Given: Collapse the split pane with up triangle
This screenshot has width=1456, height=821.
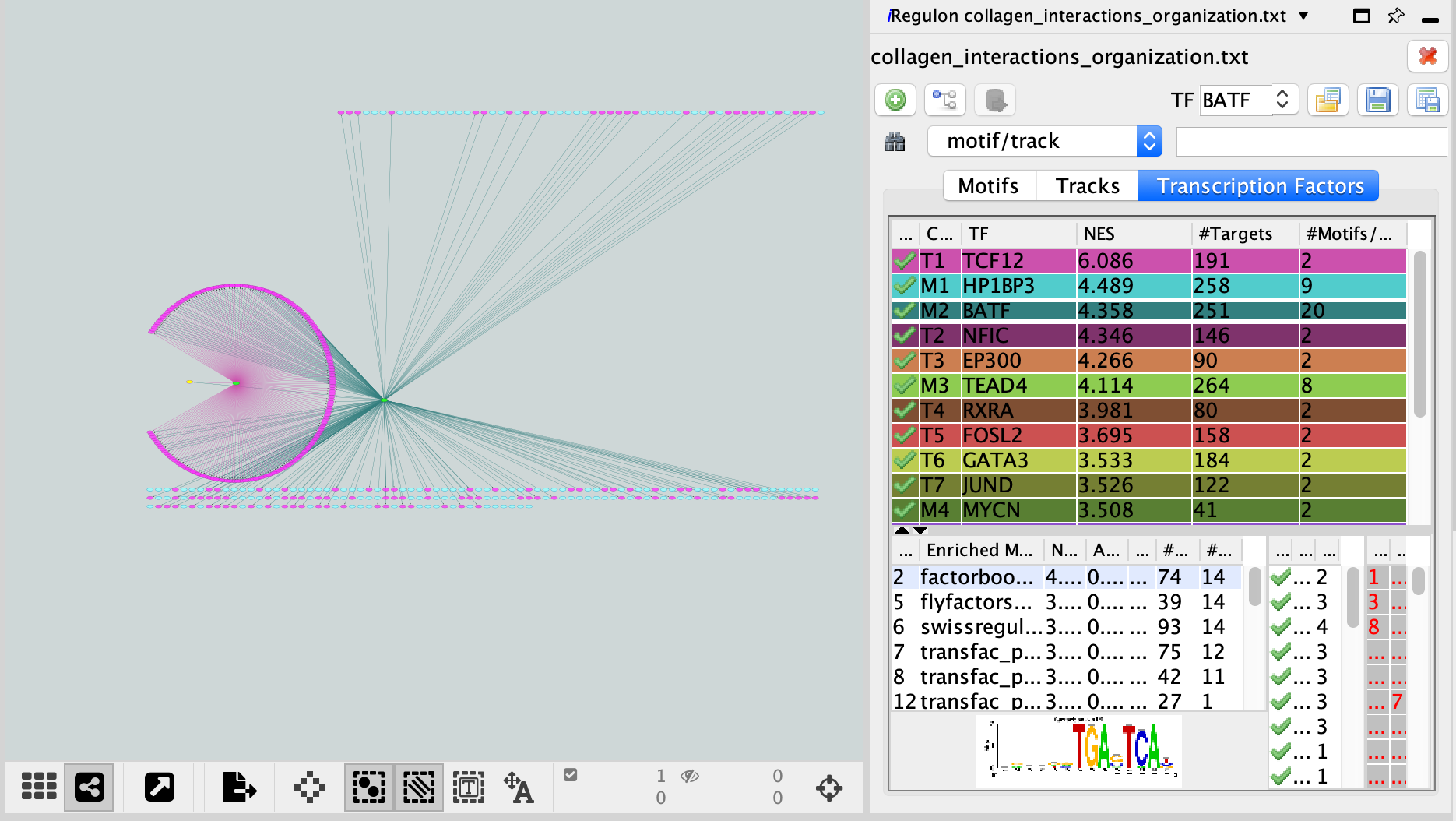Looking at the screenshot, I should [x=902, y=530].
